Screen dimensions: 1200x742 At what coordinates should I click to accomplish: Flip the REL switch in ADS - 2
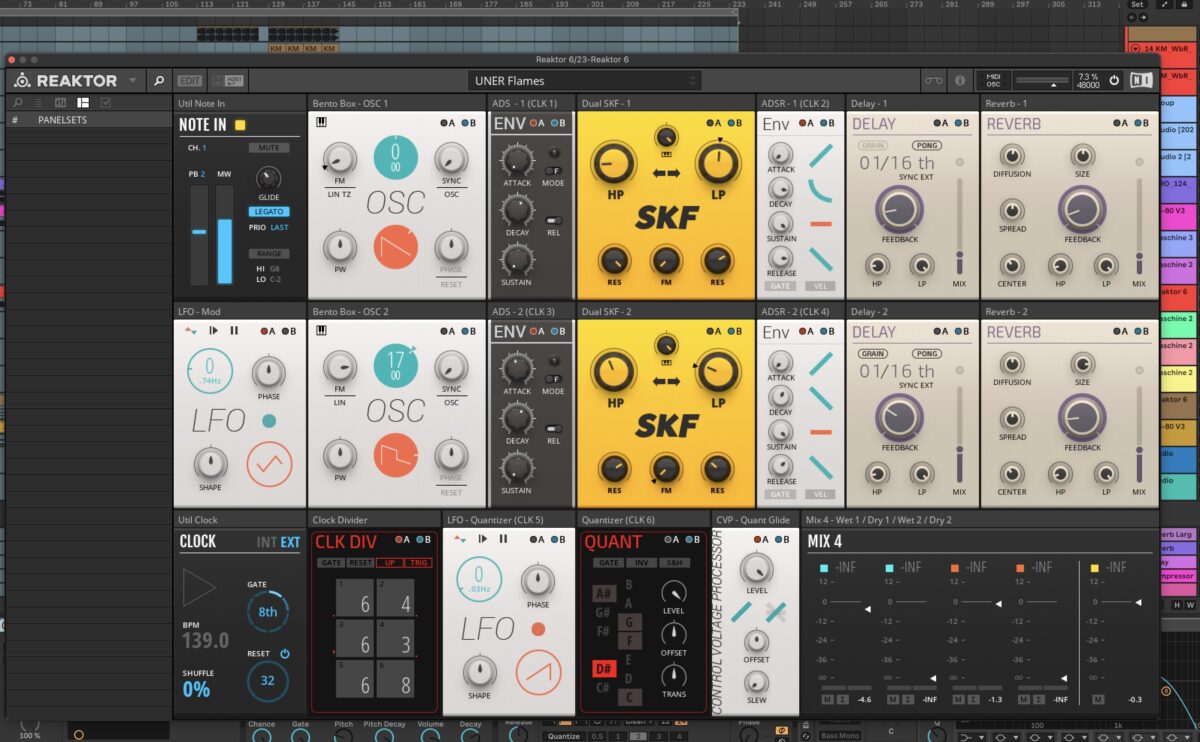pyautogui.click(x=553, y=428)
